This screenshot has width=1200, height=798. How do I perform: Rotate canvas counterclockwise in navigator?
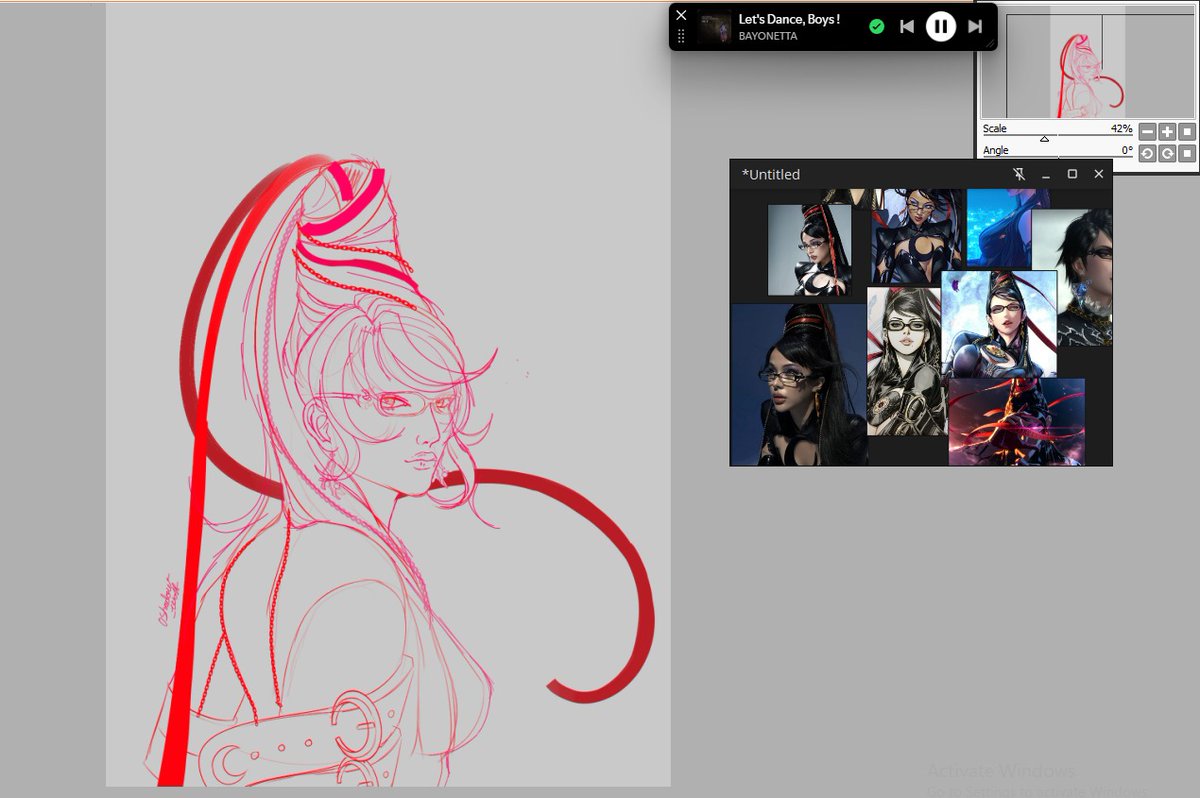(x=1147, y=153)
